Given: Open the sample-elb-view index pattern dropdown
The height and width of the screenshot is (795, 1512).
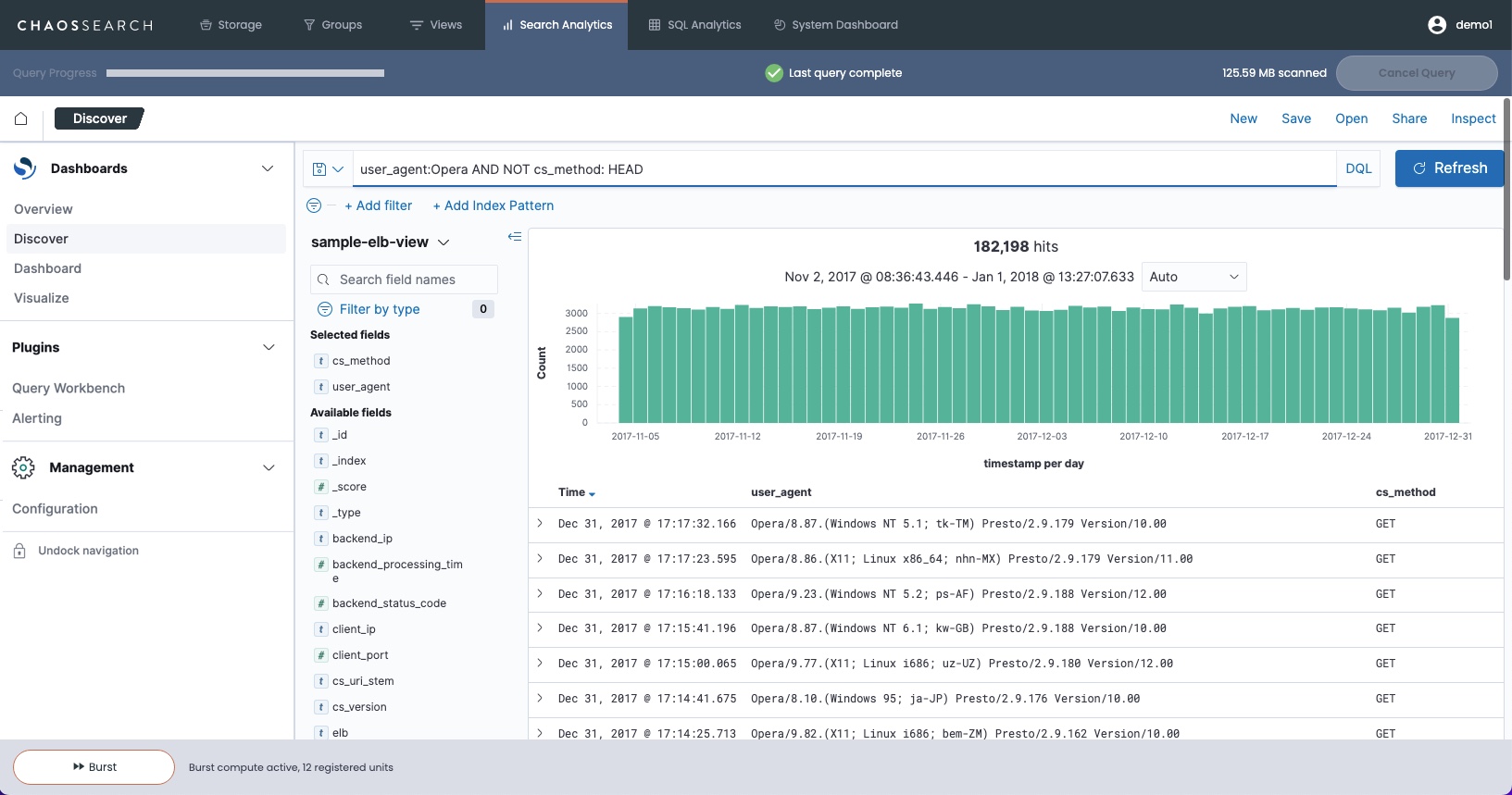Looking at the screenshot, I should pyautogui.click(x=381, y=242).
